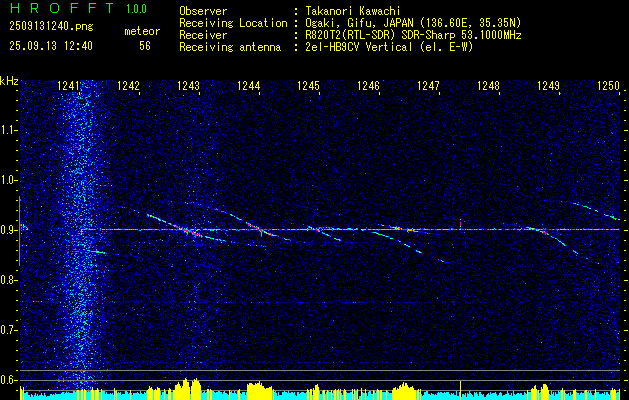Click the descending echo trace near 1249

coord(556,239)
